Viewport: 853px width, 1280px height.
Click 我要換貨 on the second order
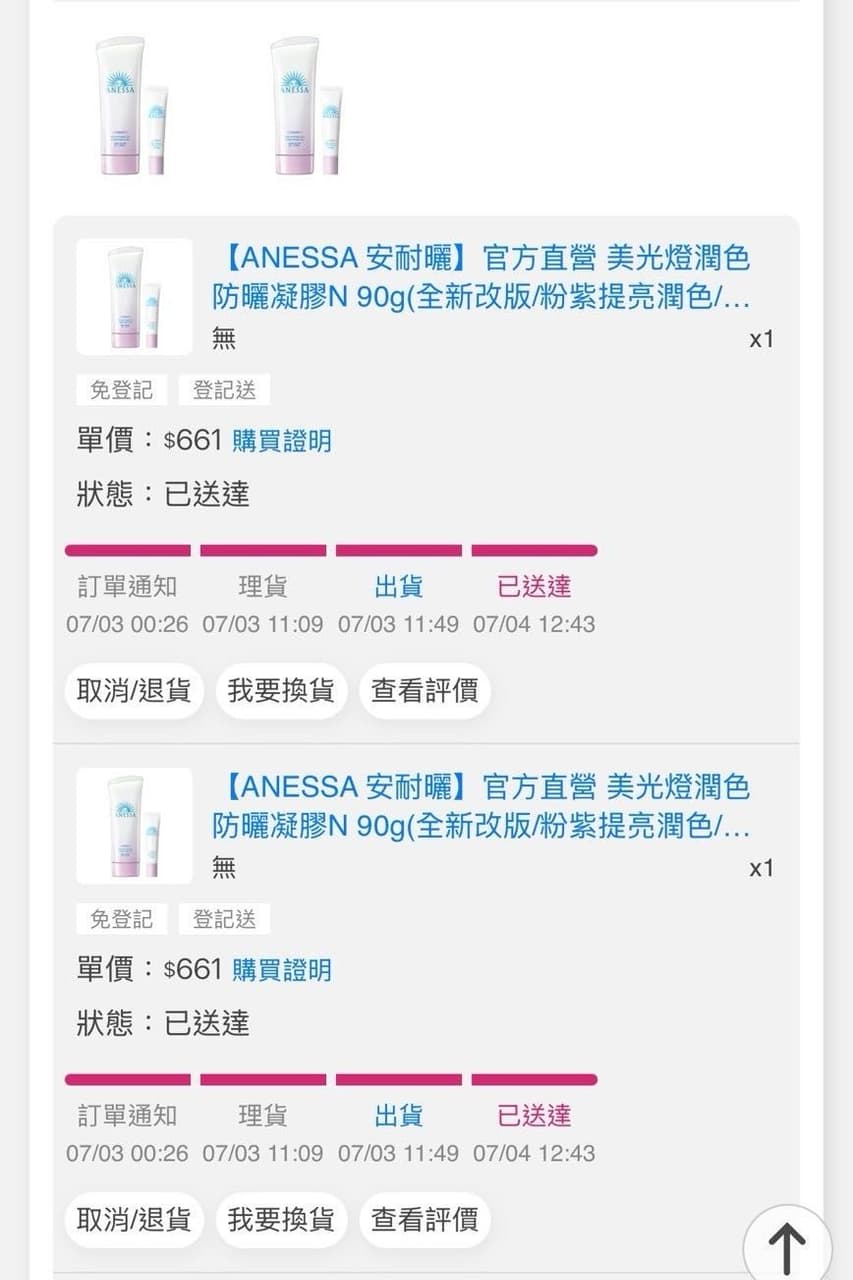[x=281, y=1220]
